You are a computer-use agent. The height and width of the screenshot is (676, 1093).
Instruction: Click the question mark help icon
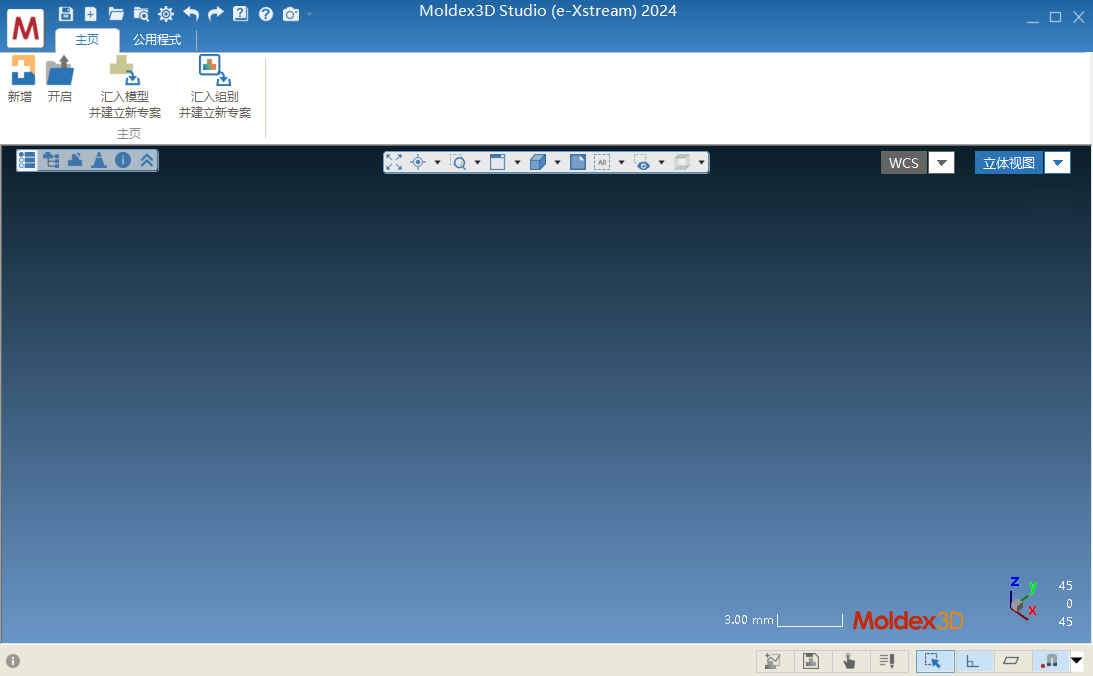pyautogui.click(x=266, y=14)
